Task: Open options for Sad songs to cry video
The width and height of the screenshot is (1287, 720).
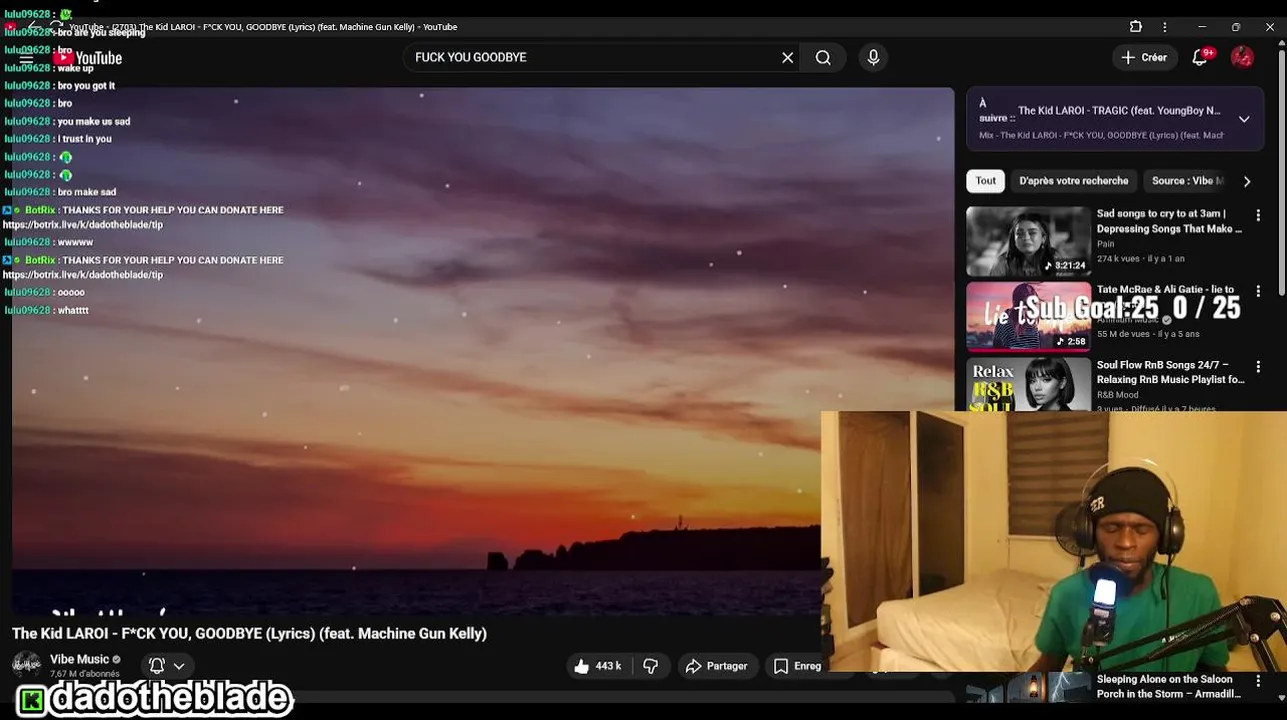Action: coord(1258,215)
